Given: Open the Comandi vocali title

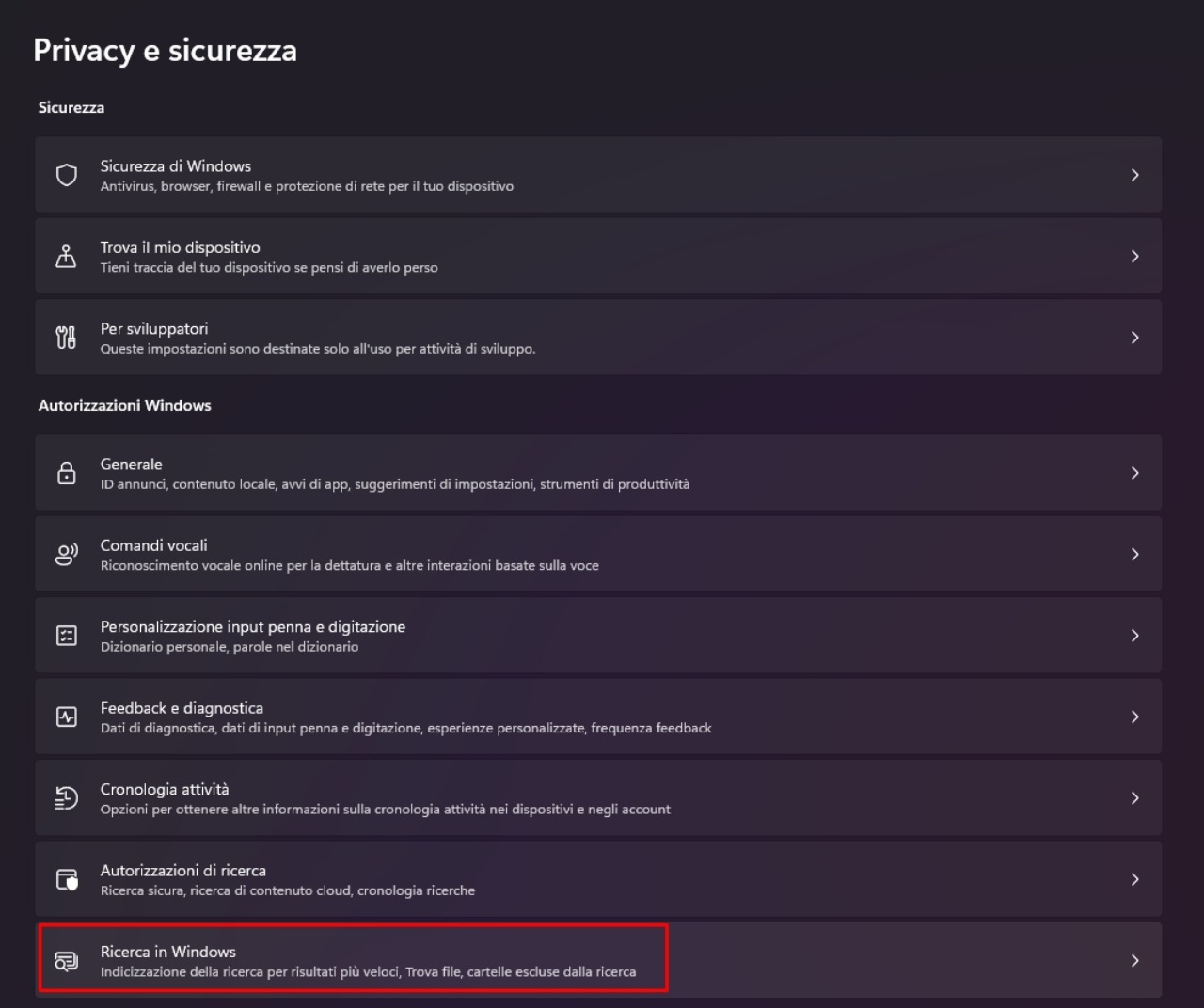Looking at the screenshot, I should pyautogui.click(x=154, y=545).
